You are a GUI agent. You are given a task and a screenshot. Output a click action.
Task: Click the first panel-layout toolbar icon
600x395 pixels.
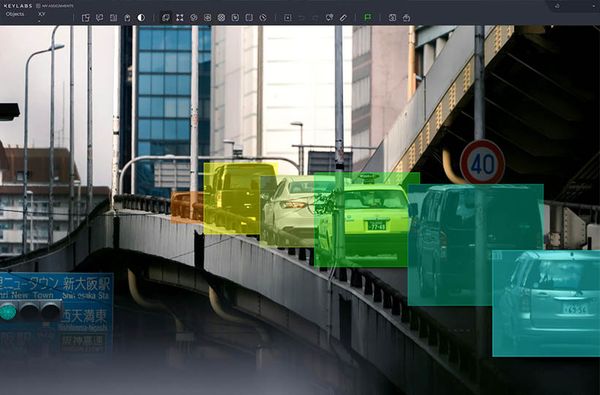pyautogui.click(x=86, y=18)
